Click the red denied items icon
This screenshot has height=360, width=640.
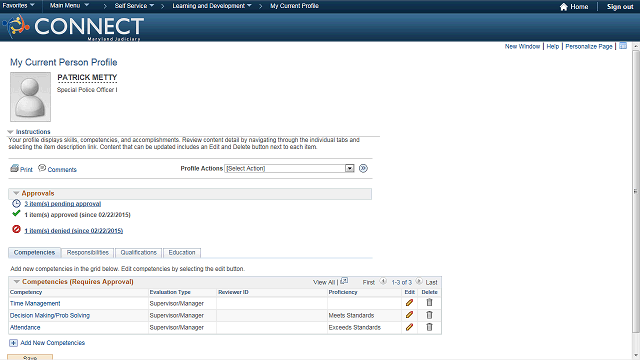(x=16, y=229)
